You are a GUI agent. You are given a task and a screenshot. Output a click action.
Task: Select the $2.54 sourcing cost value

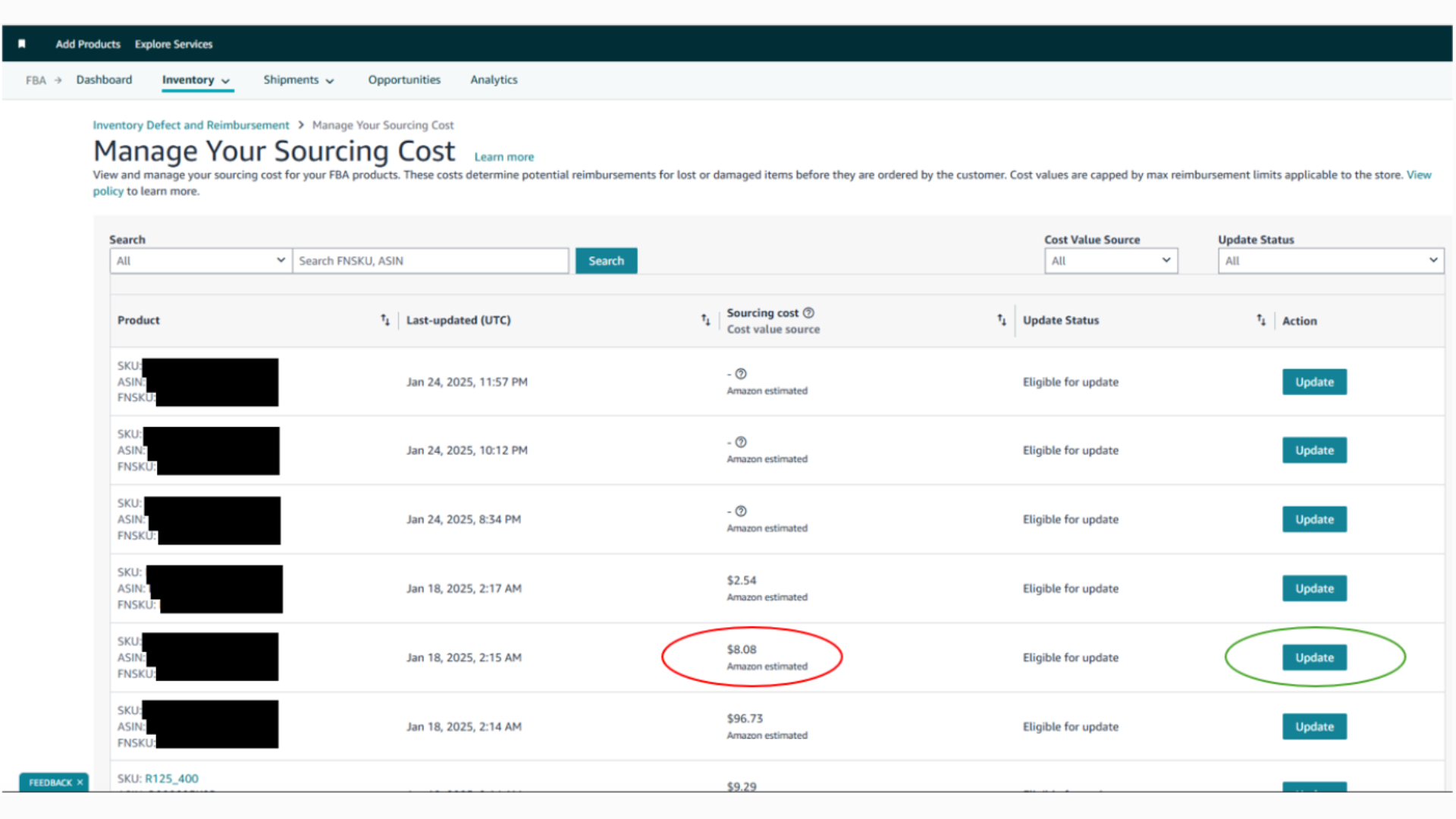pos(742,581)
